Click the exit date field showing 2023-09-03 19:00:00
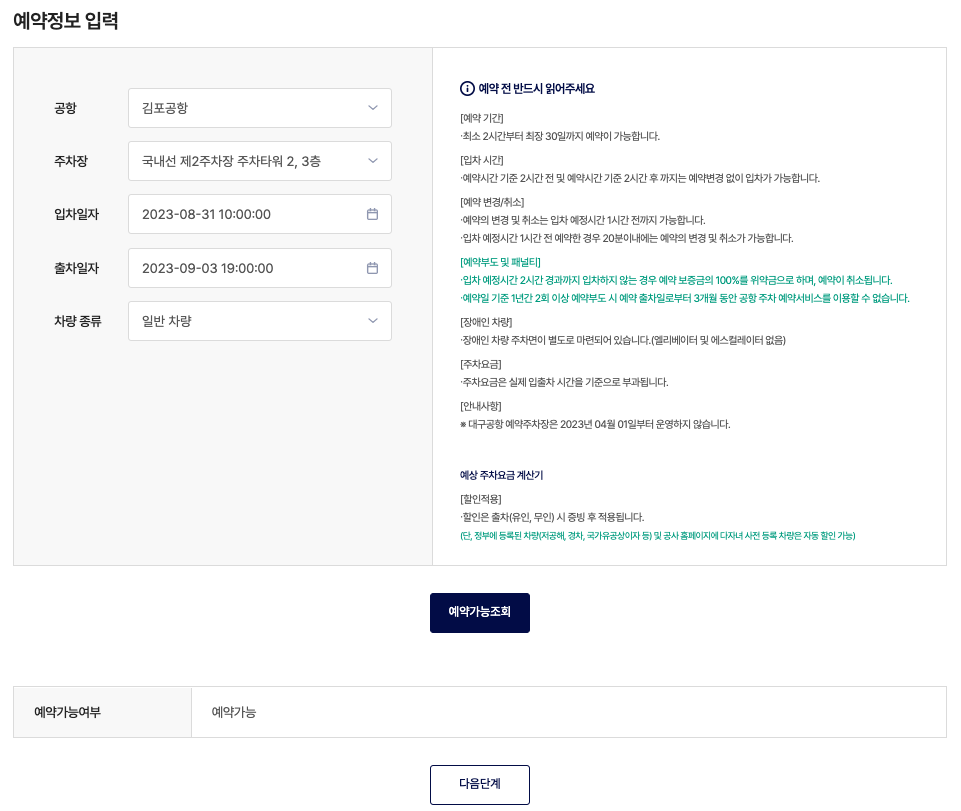The width and height of the screenshot is (961, 811). pos(250,267)
